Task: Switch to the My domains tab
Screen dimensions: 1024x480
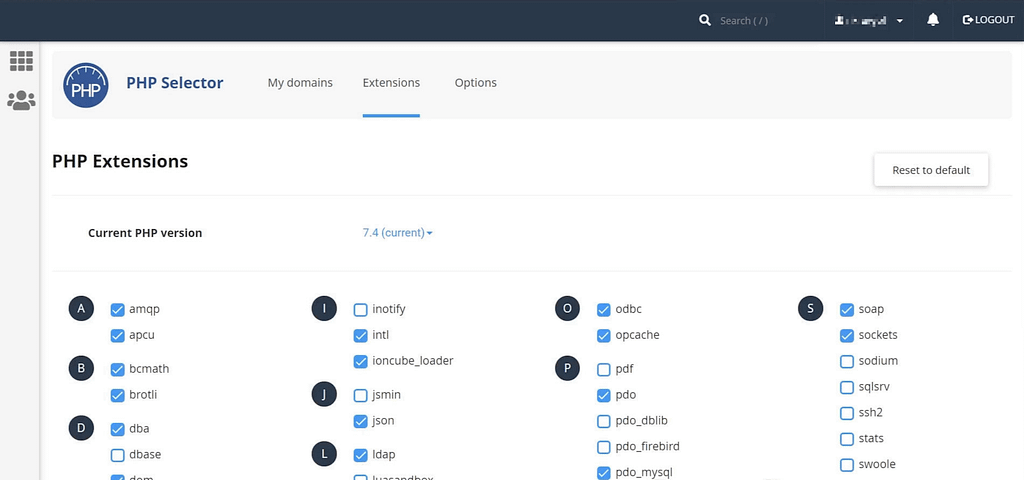Action: [300, 83]
